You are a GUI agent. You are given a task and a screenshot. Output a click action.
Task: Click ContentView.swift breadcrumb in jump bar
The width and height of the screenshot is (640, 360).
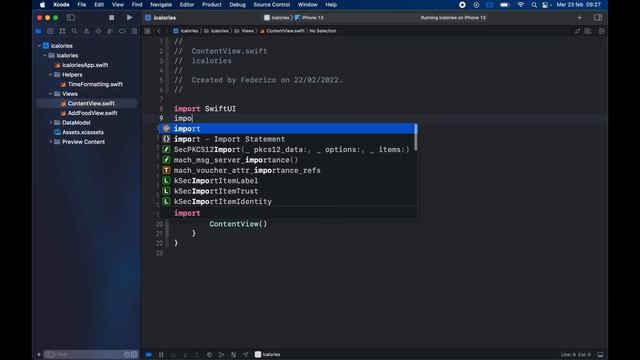282,31
